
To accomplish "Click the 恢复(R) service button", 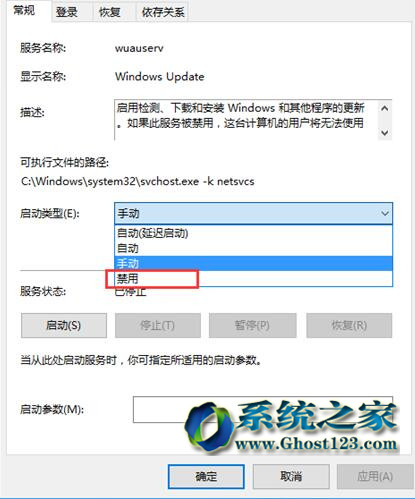I will 349,325.
